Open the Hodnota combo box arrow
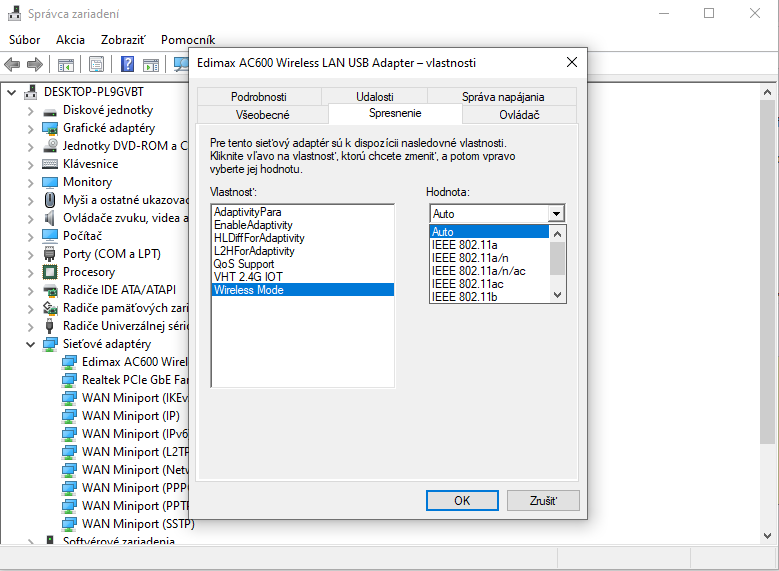 (556, 214)
